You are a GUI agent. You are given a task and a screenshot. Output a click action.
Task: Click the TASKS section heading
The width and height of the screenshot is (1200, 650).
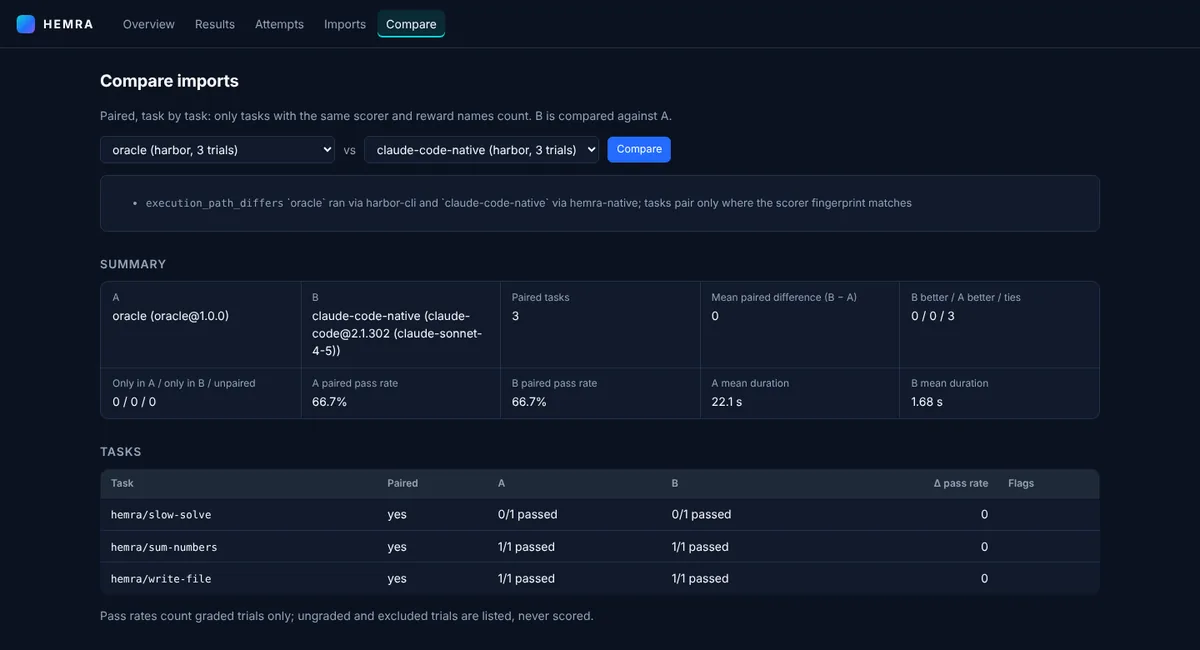tap(121, 452)
